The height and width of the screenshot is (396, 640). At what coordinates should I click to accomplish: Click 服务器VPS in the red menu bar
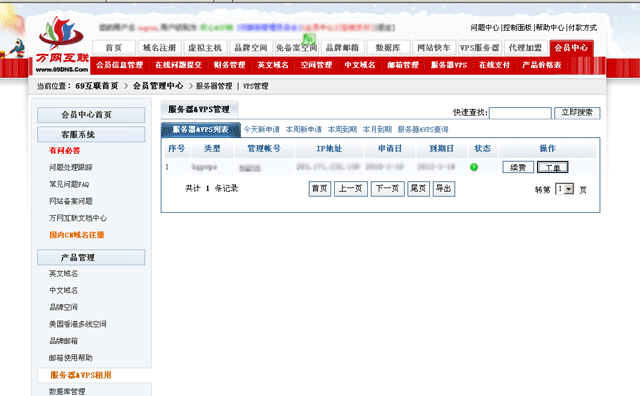click(x=449, y=65)
